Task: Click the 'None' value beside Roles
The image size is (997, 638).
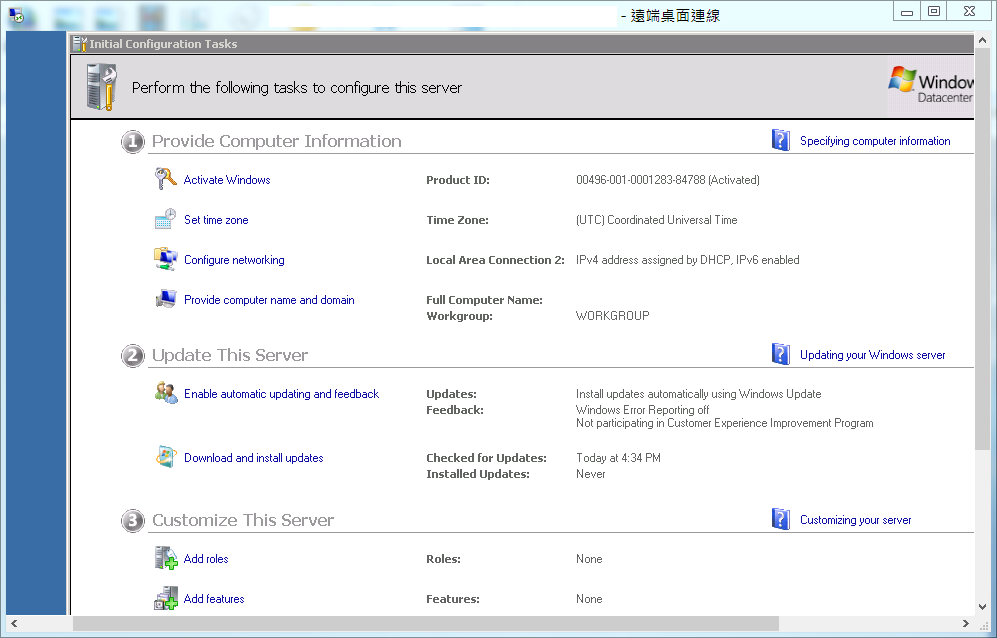Action: pos(589,559)
